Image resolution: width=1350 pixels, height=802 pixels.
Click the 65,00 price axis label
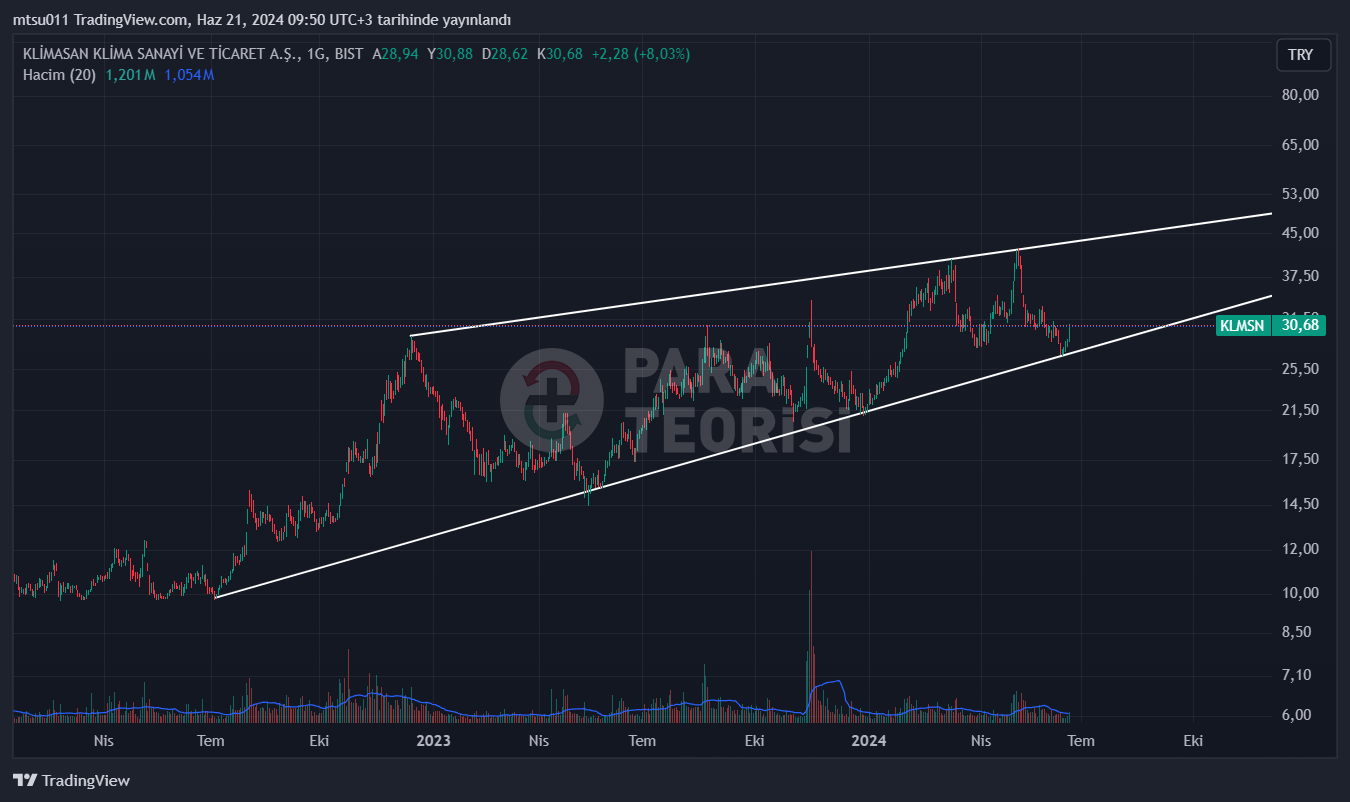click(x=1300, y=145)
